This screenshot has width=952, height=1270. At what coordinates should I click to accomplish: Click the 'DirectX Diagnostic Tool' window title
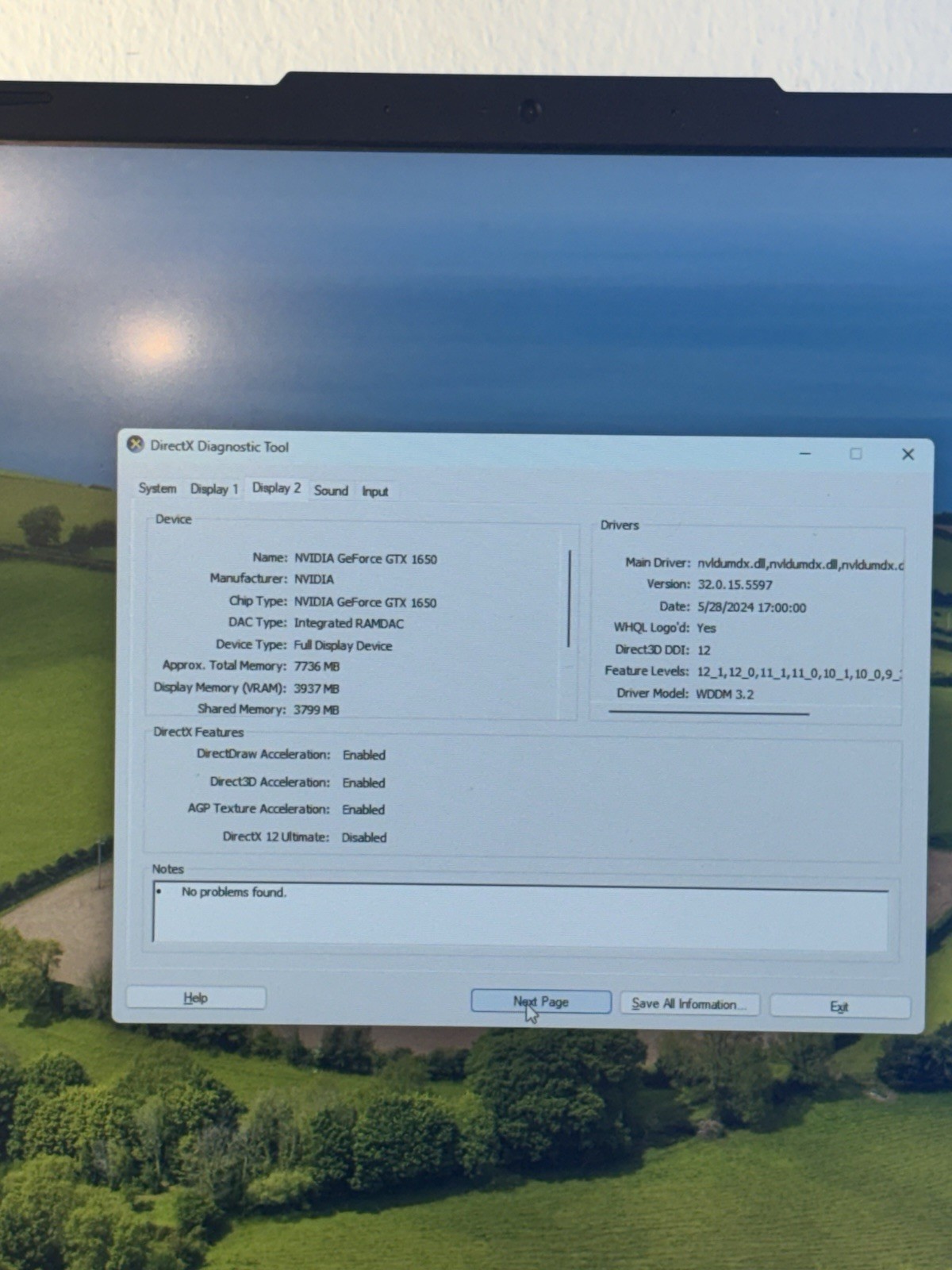coord(220,446)
